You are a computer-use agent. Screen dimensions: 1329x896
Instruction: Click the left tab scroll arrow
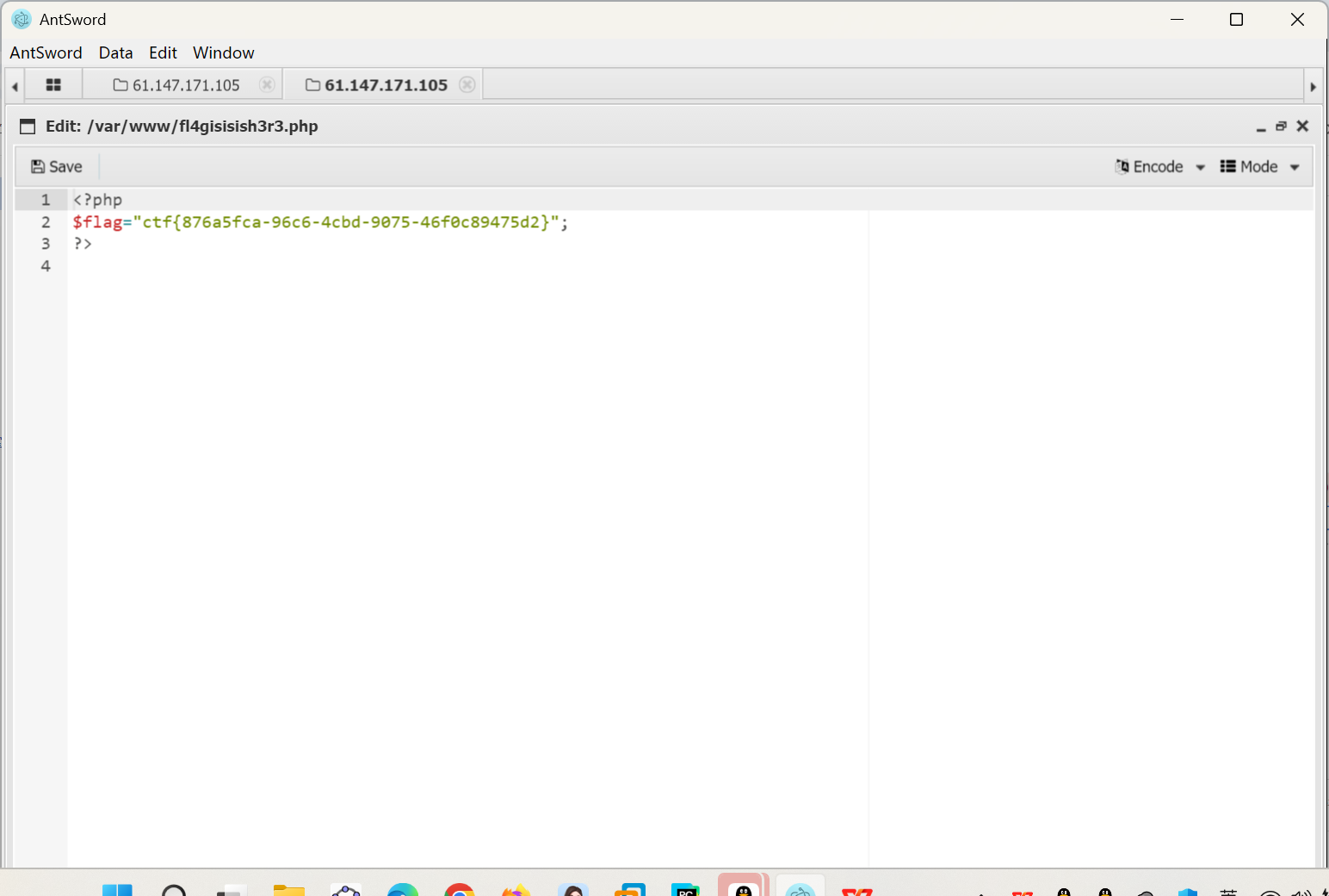tap(15, 86)
